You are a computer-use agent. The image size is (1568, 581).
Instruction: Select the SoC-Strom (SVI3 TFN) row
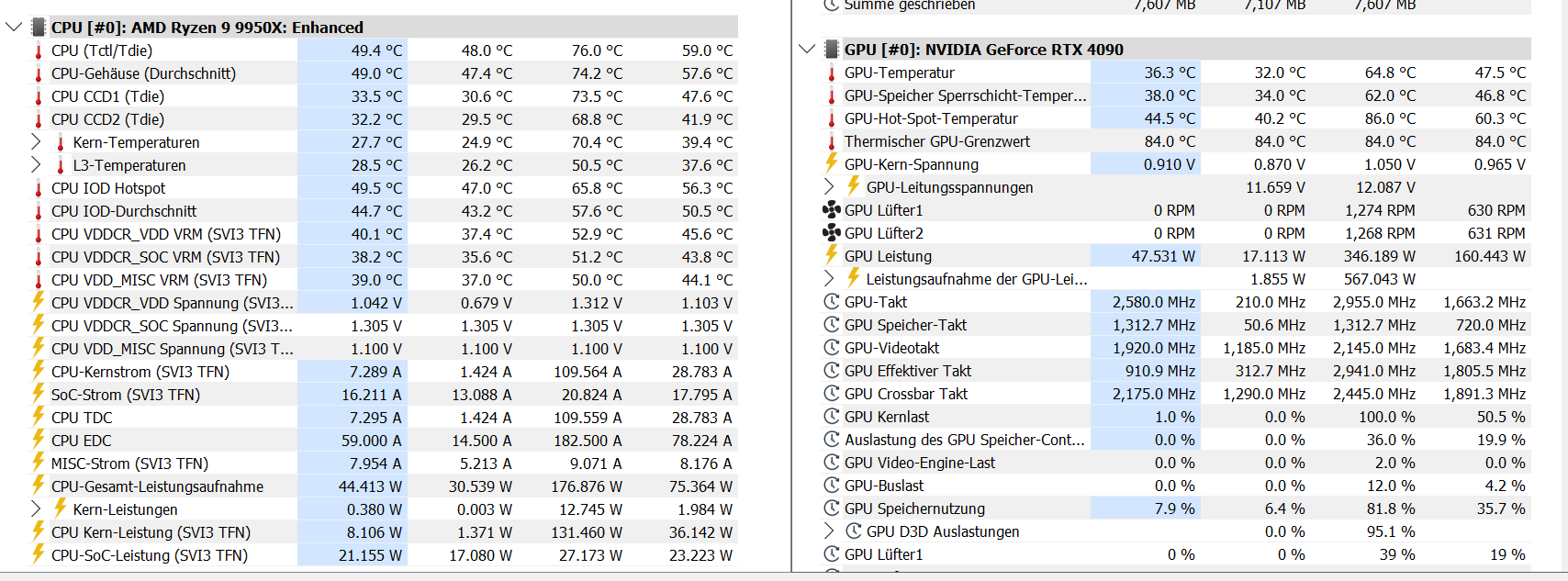(x=384, y=395)
